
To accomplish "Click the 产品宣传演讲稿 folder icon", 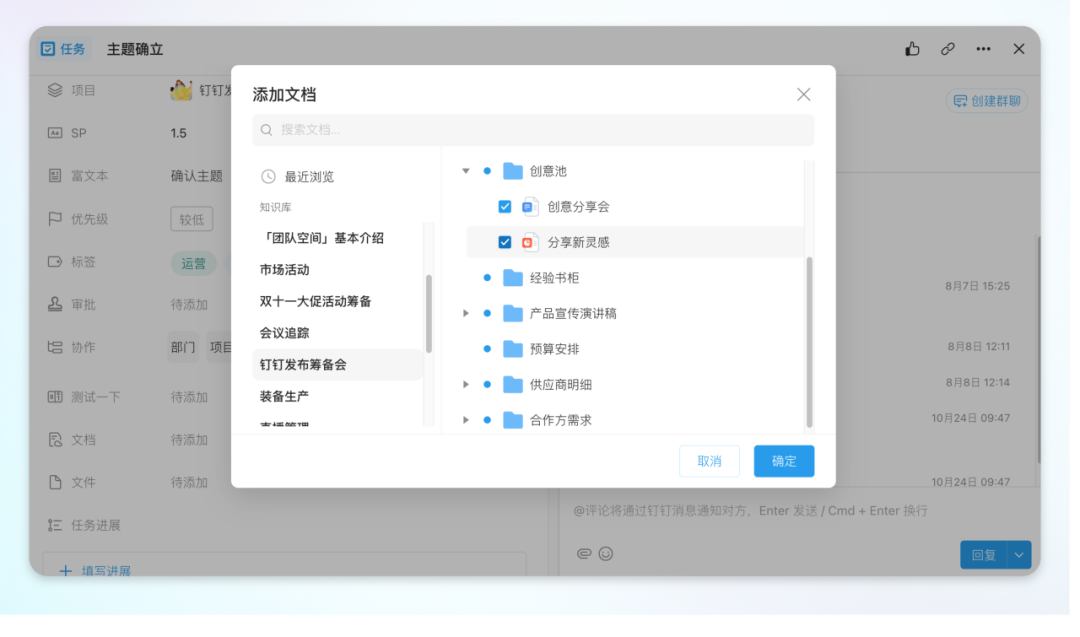I will click(512, 313).
